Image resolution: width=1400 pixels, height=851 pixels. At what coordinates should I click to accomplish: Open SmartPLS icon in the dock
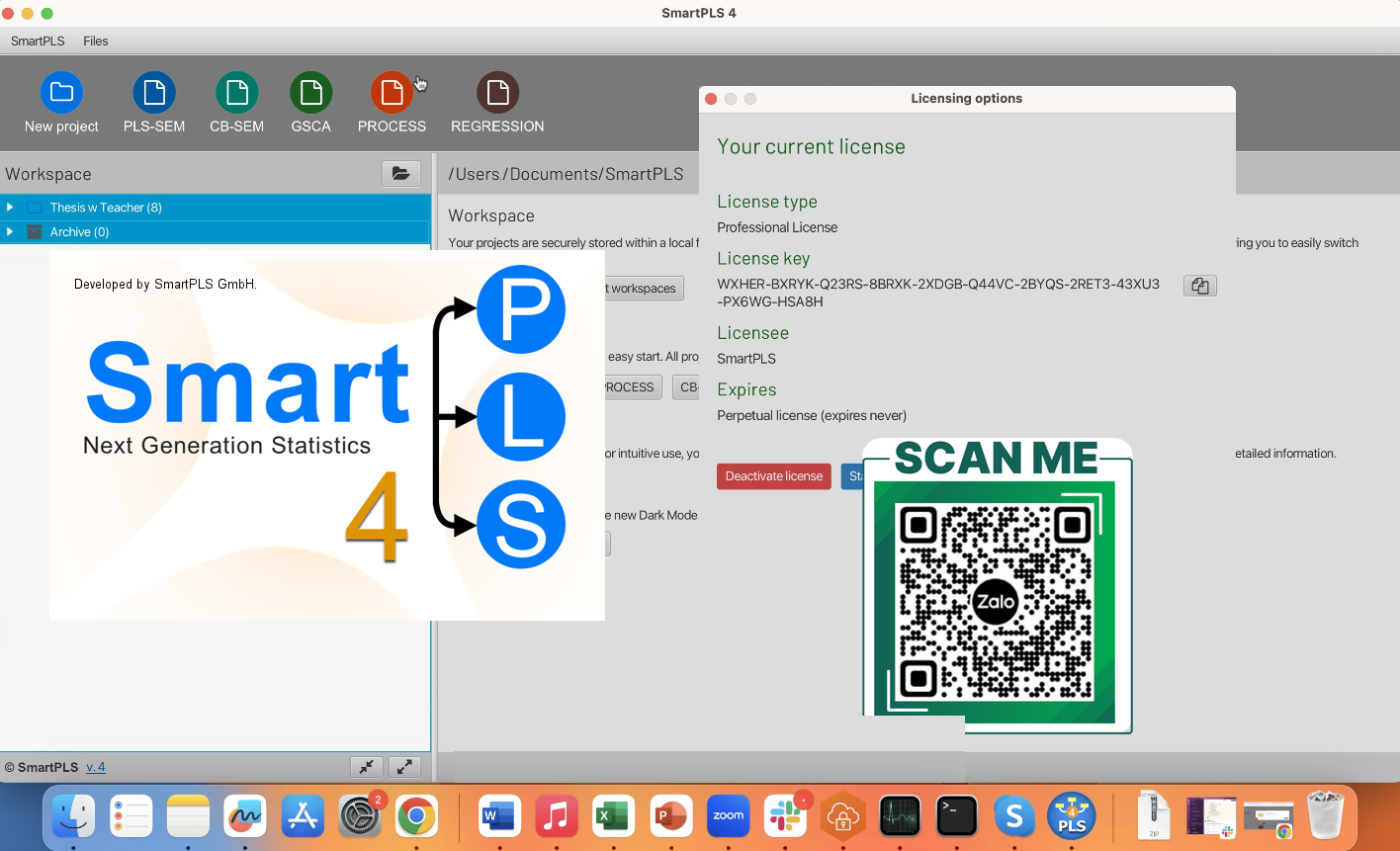tap(1072, 816)
